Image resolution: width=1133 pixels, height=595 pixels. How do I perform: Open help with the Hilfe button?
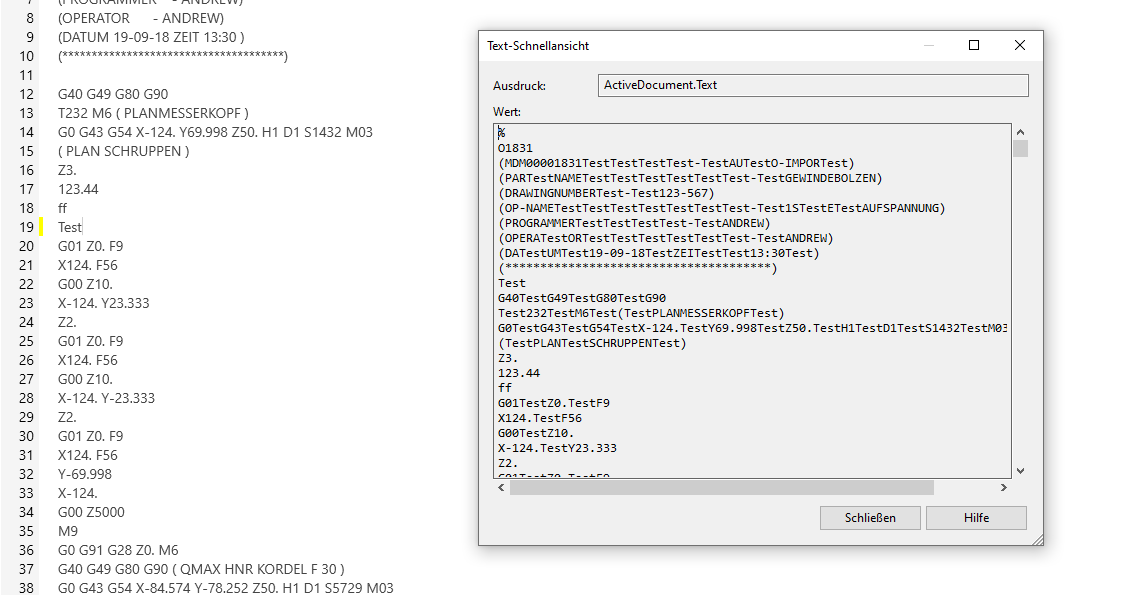pyautogui.click(x=976, y=518)
